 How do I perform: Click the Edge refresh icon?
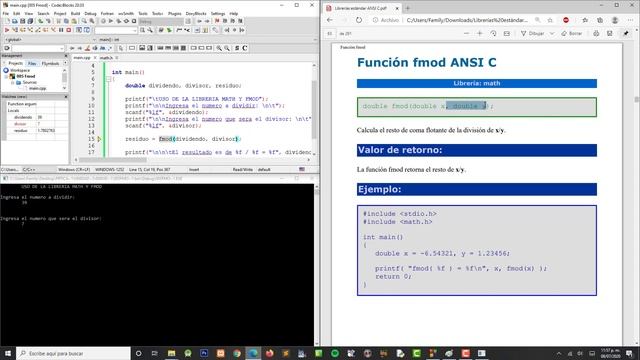pos(358,20)
